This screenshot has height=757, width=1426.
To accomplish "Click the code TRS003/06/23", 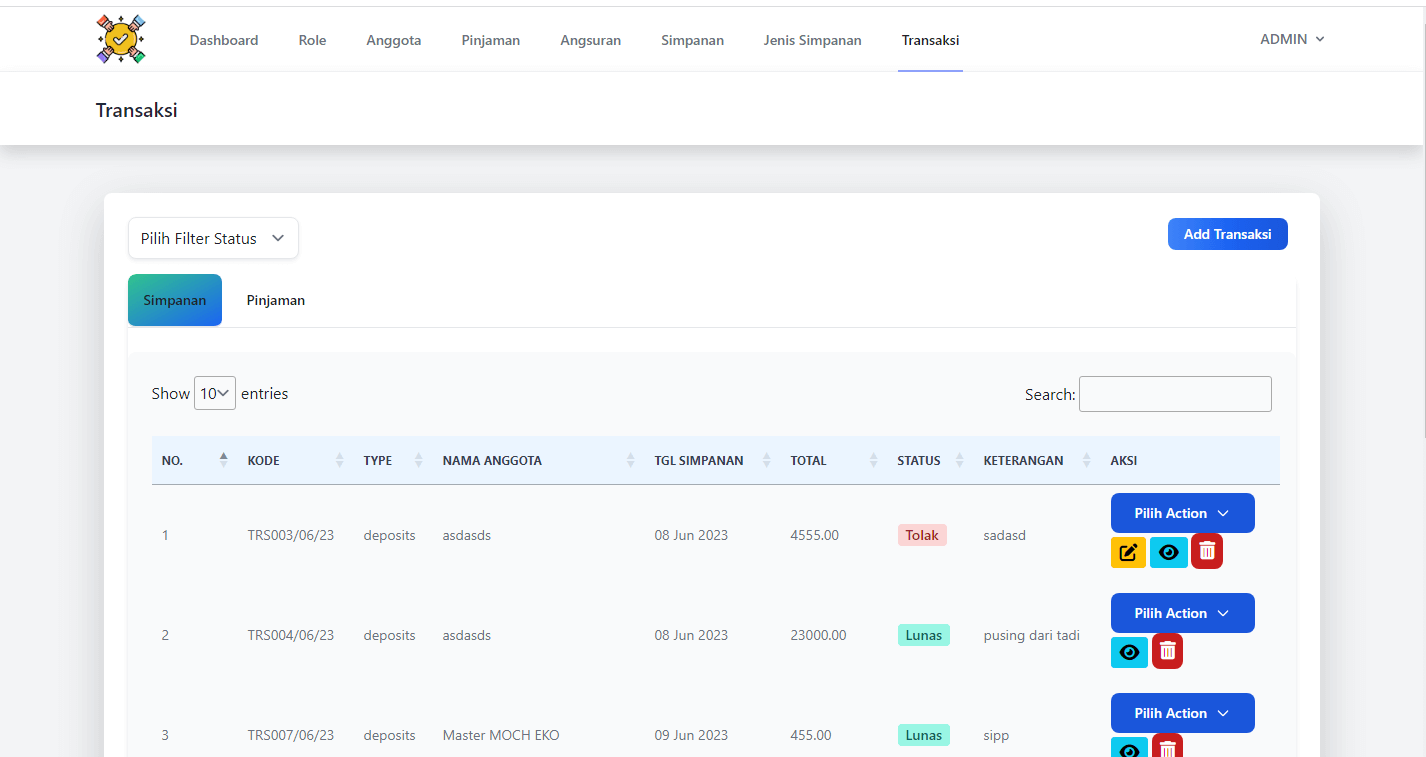I will pyautogui.click(x=291, y=535).
